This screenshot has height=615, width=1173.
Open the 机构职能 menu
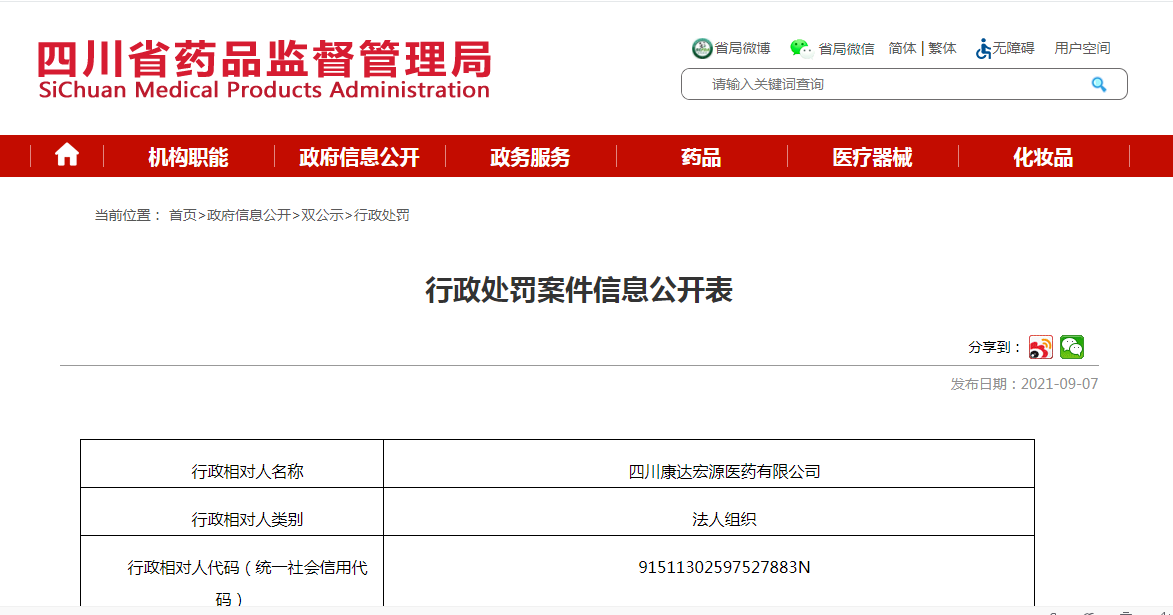tap(188, 157)
